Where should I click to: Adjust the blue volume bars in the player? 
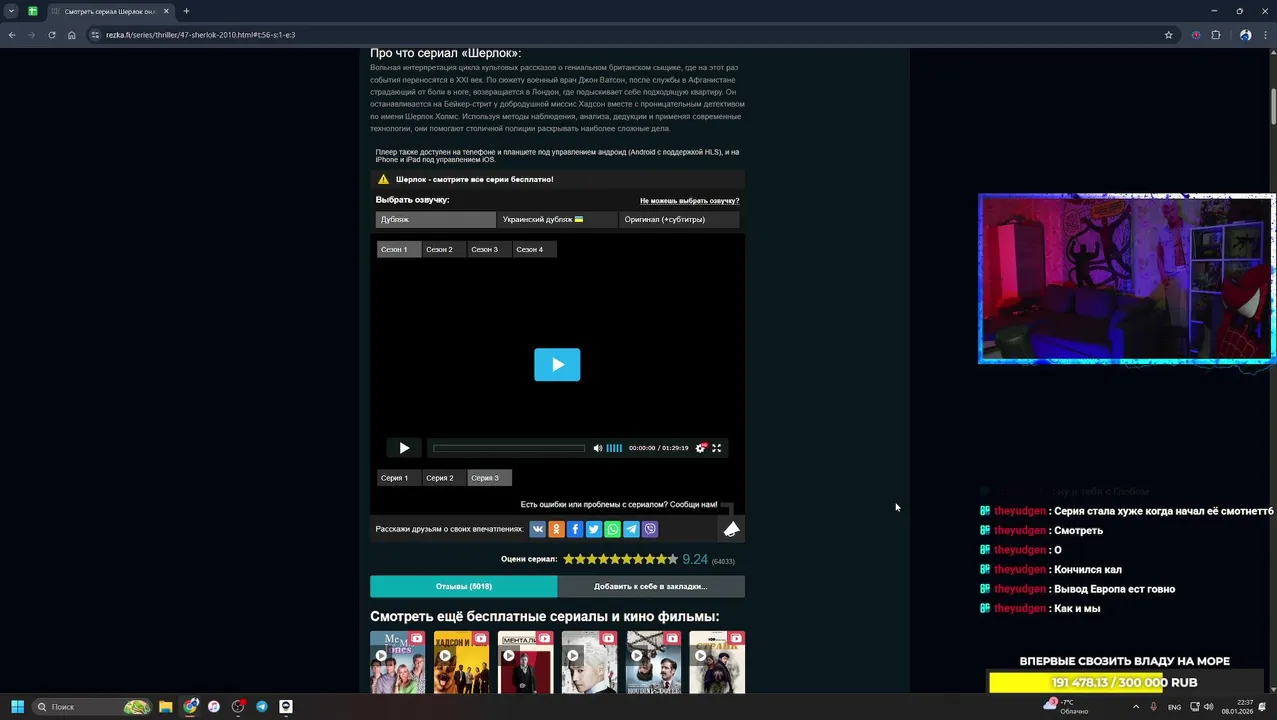coord(614,448)
